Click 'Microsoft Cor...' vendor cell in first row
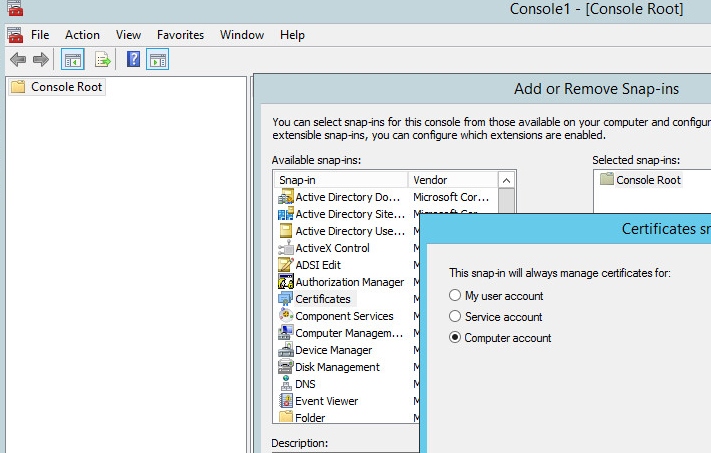Viewport: 711px width, 453px height. click(x=451, y=197)
